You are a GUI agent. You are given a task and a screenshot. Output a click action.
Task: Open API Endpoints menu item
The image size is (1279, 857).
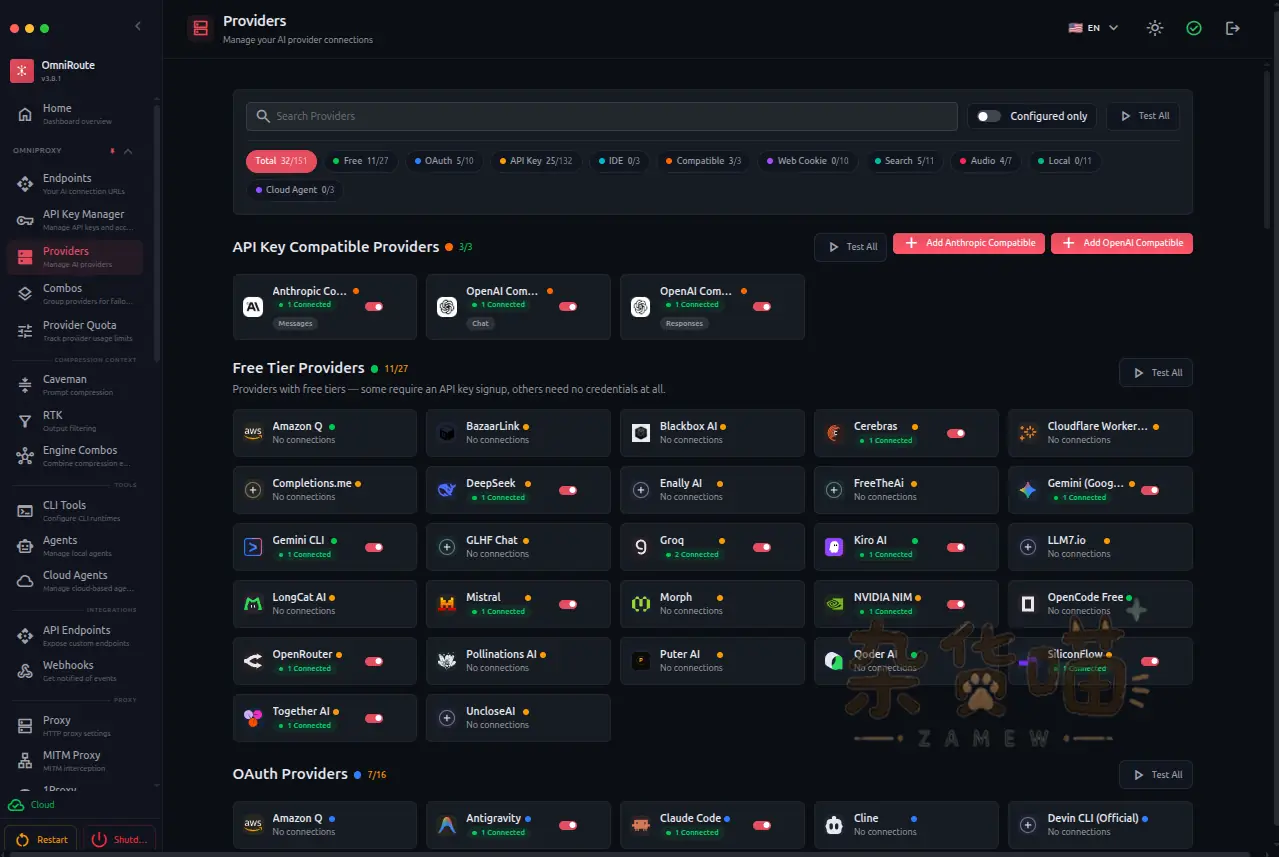click(76, 636)
